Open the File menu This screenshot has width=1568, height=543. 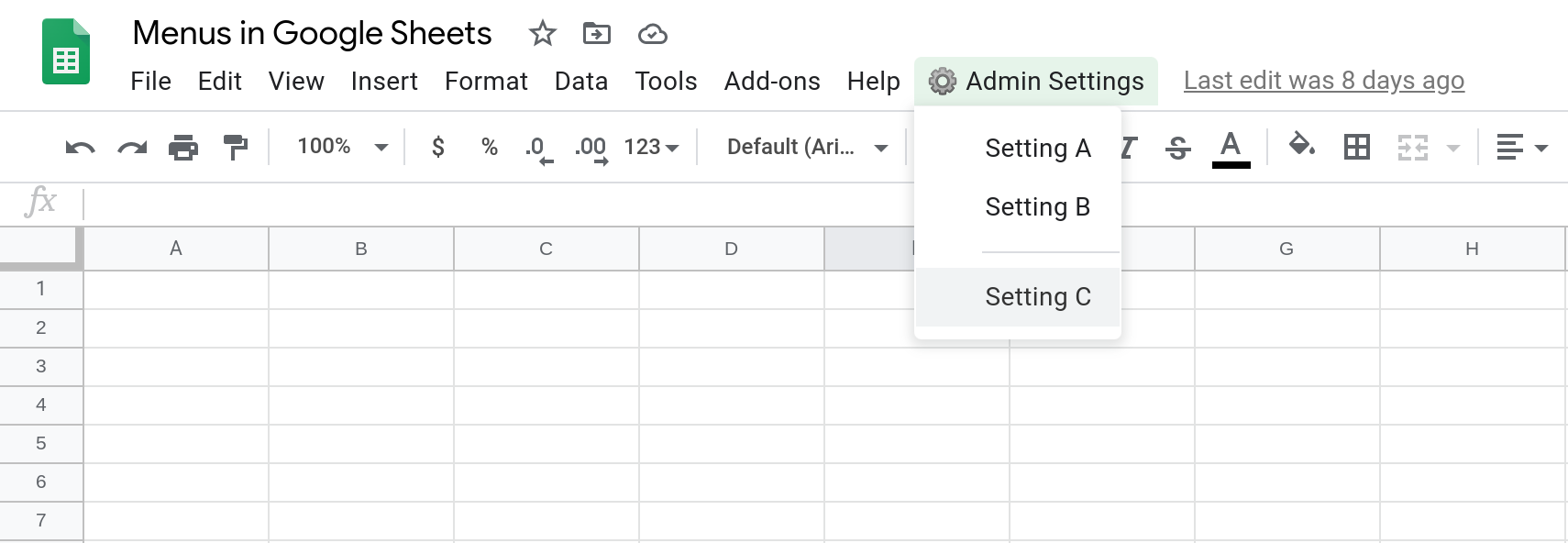click(x=151, y=82)
